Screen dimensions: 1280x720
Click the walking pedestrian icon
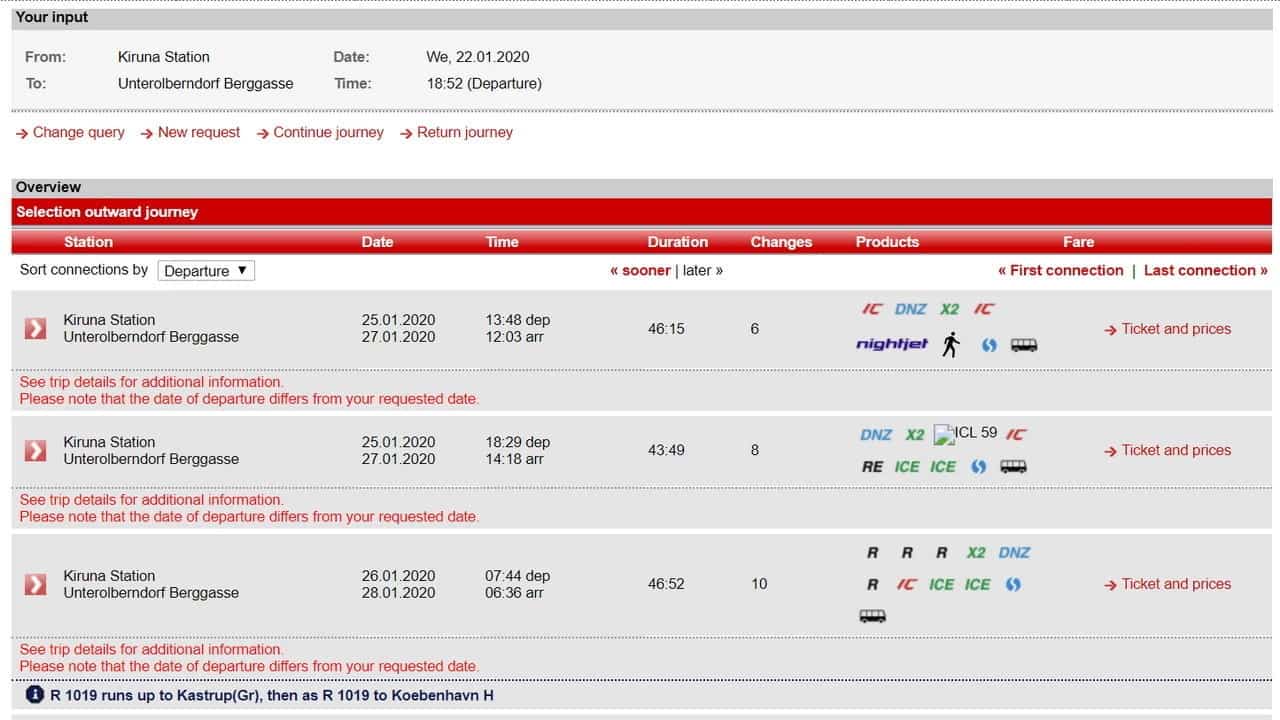[950, 345]
